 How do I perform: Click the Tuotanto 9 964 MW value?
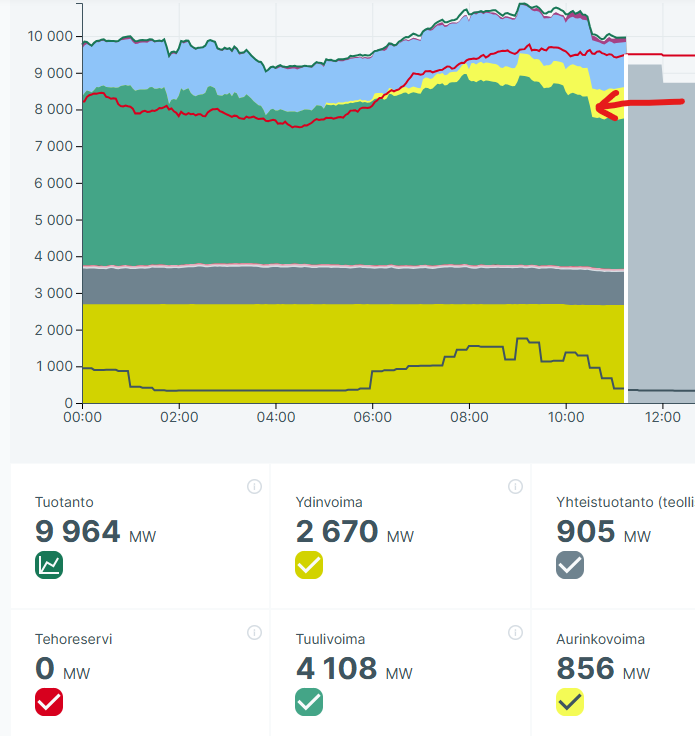[x=95, y=532]
